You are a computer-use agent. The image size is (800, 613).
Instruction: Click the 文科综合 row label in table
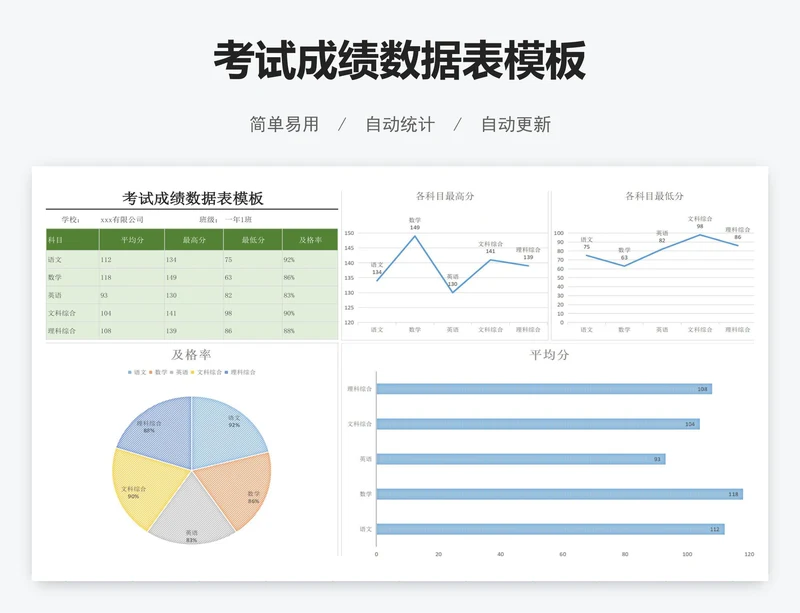[62, 313]
